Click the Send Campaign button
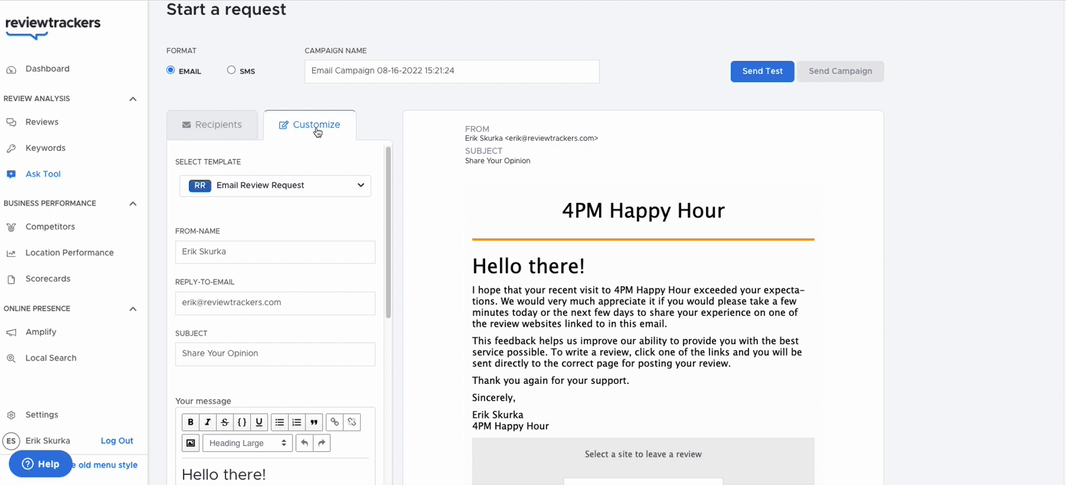The width and height of the screenshot is (1066, 485). [840, 71]
